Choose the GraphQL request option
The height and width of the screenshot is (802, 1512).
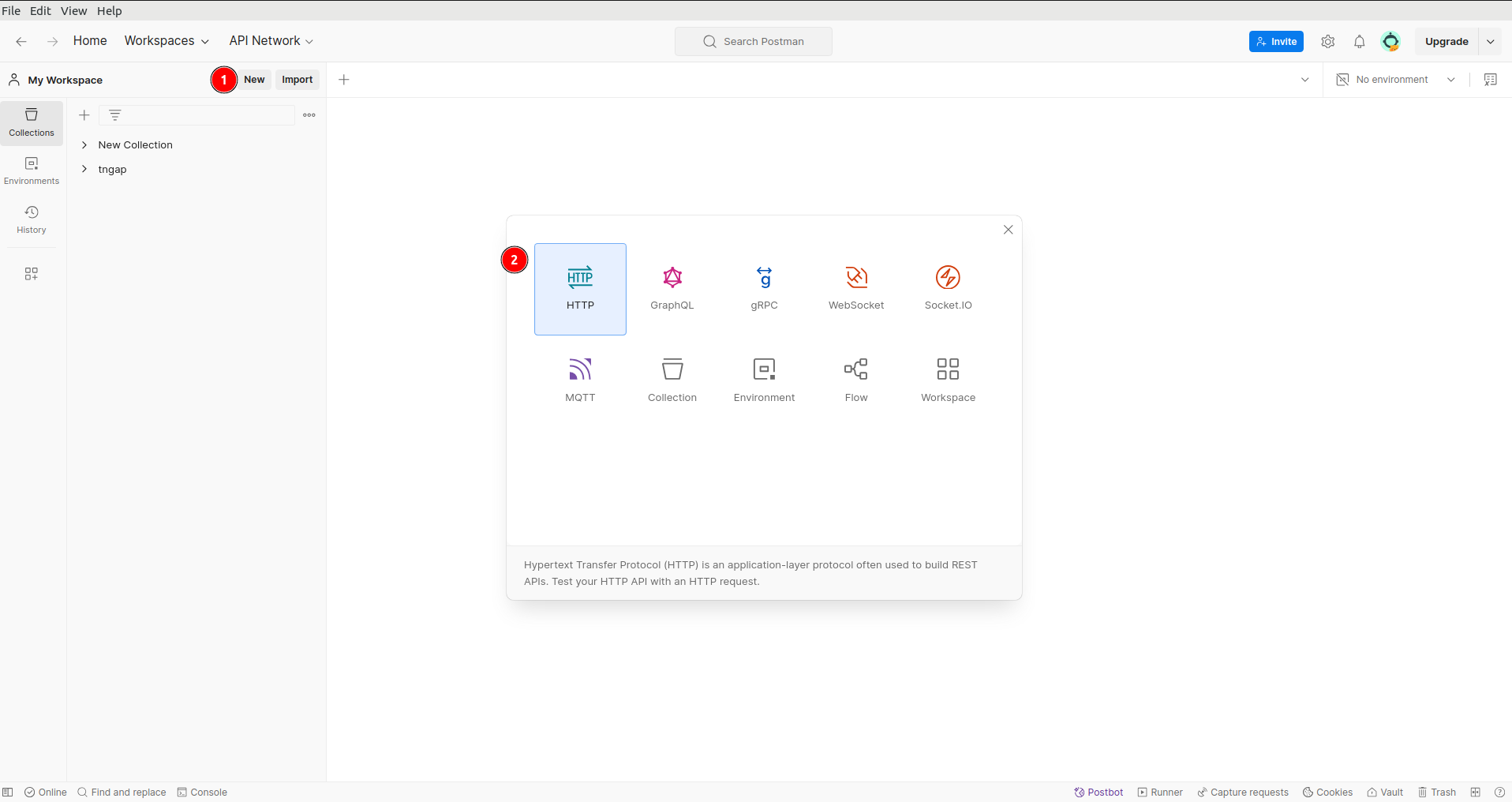coord(672,289)
